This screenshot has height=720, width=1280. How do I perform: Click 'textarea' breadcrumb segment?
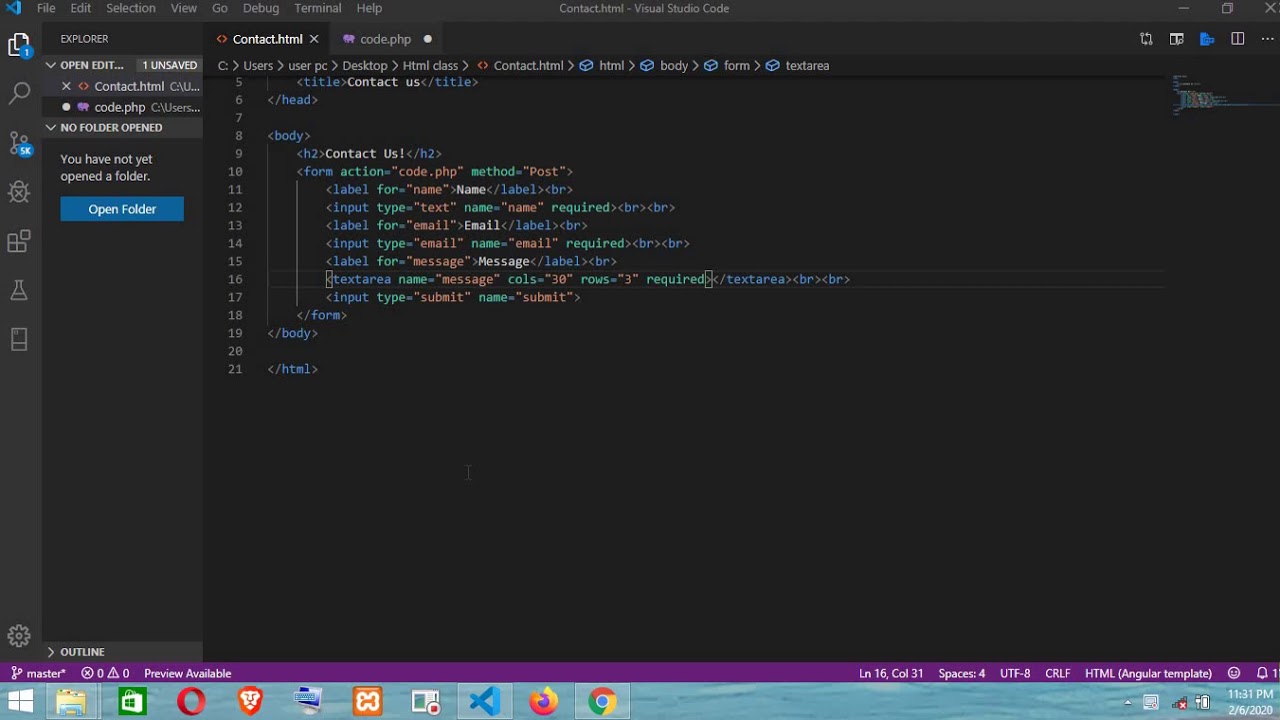807,65
